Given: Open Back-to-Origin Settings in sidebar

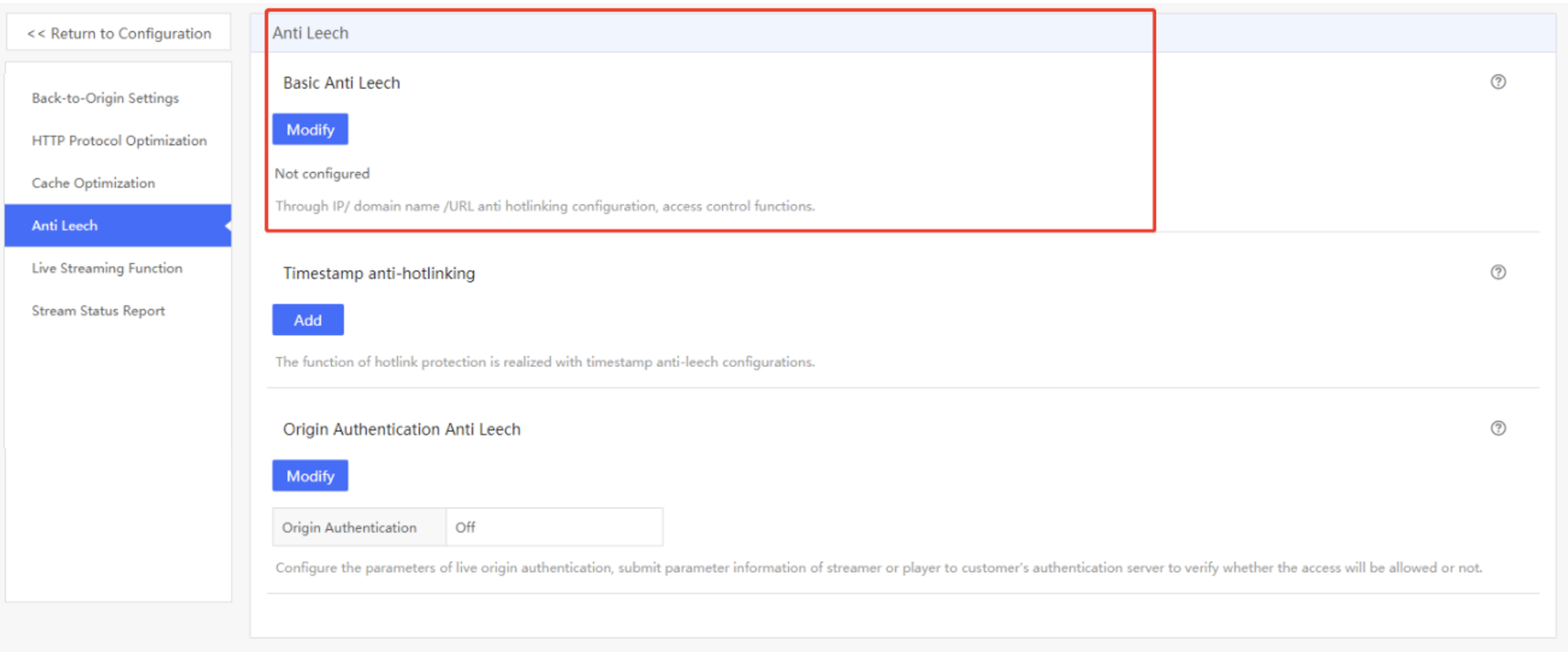Looking at the screenshot, I should [x=105, y=98].
